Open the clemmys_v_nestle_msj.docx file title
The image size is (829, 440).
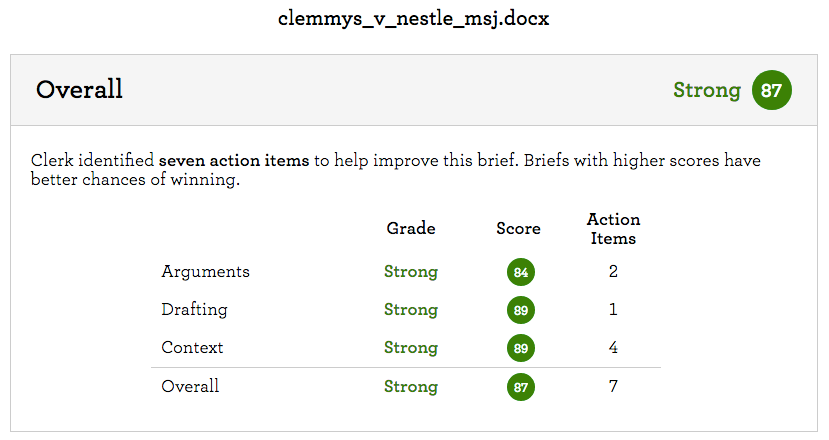point(414,19)
